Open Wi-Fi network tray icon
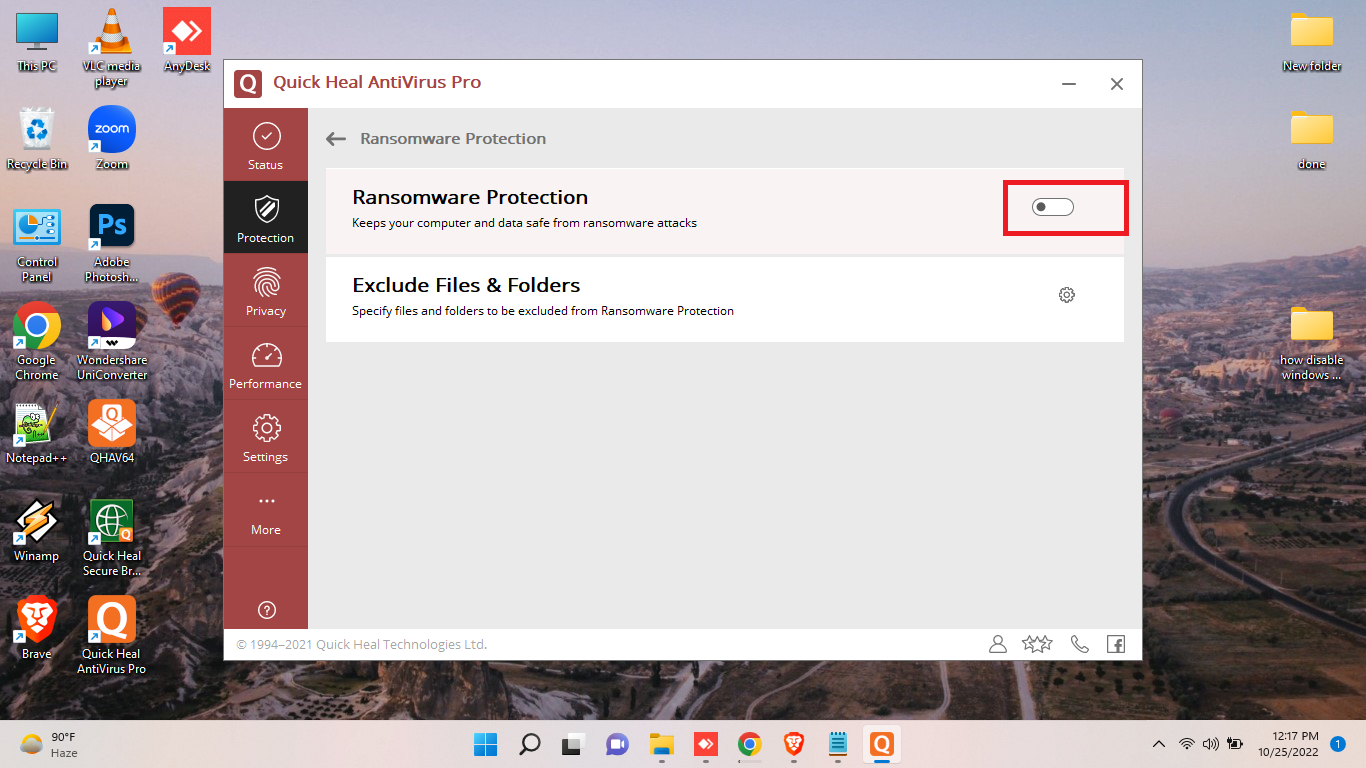1366x768 pixels. (1187, 744)
